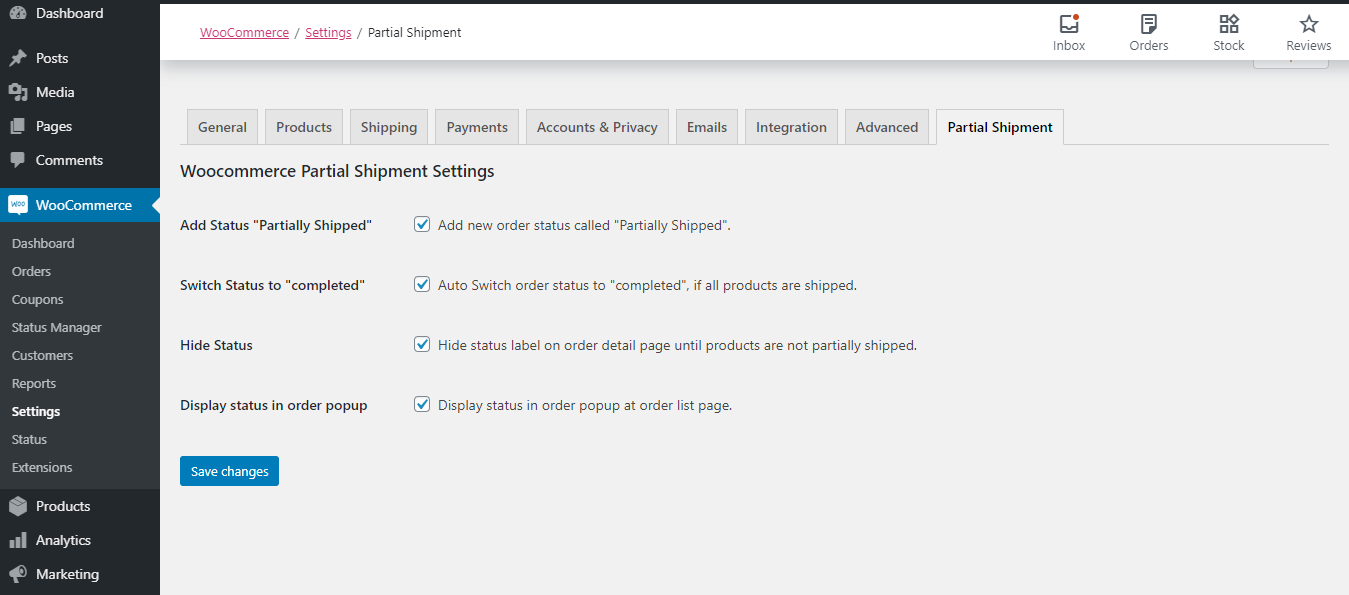Click the Products box icon in sidebar
This screenshot has height=595, width=1349.
18,506
